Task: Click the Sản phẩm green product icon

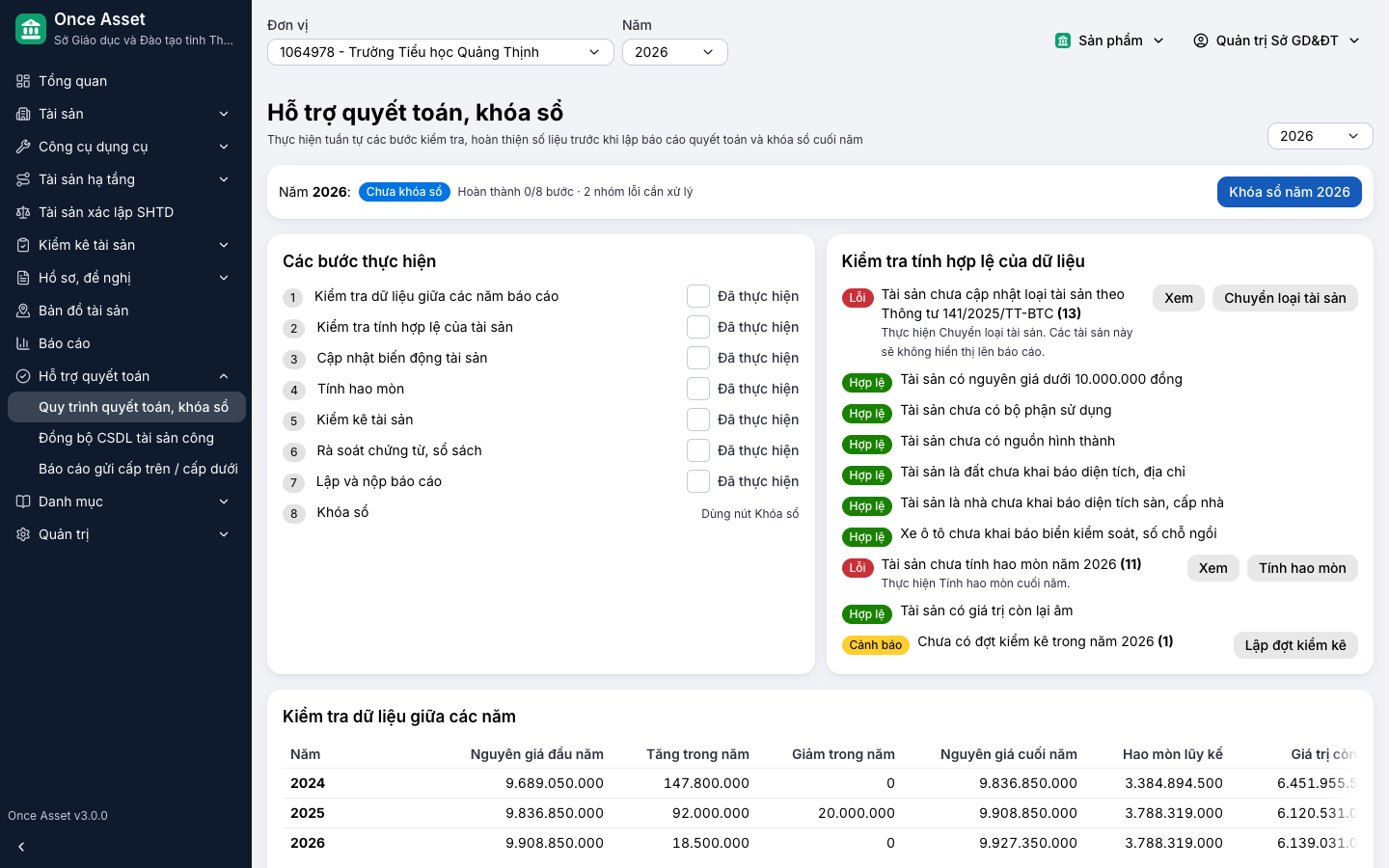Action: click(1063, 41)
